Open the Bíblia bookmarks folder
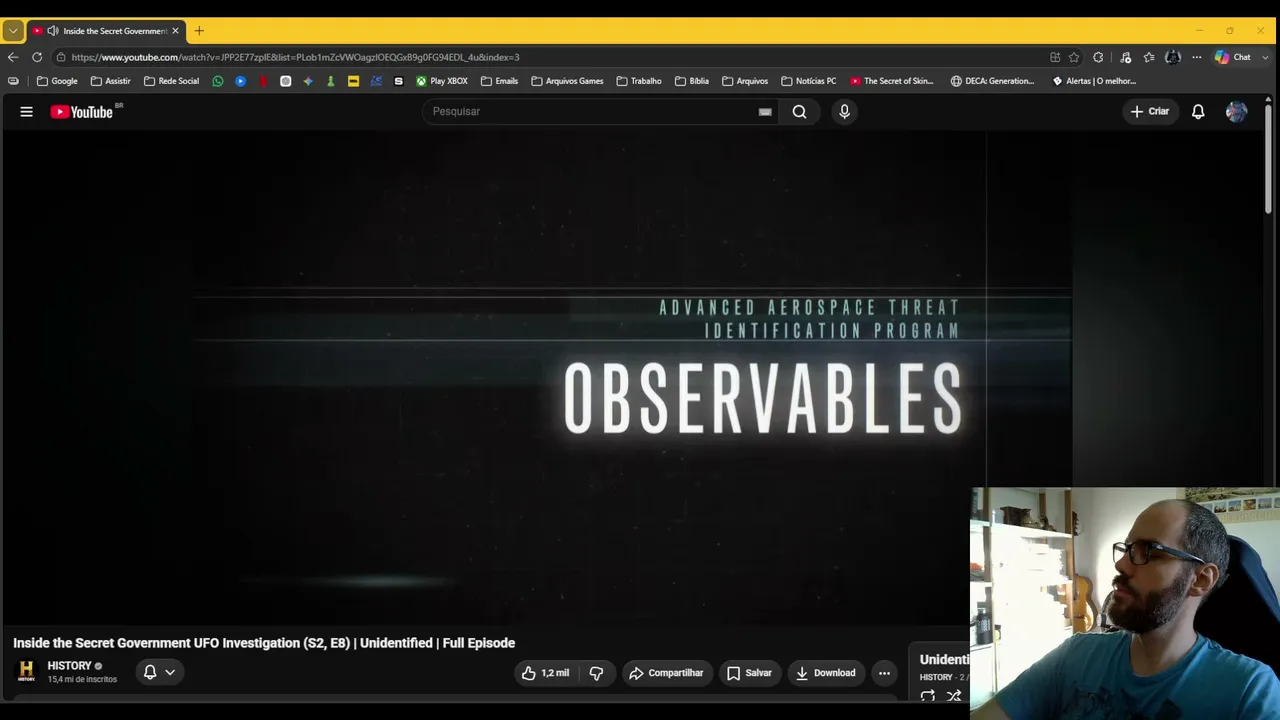Viewport: 1280px width, 720px height. point(692,81)
